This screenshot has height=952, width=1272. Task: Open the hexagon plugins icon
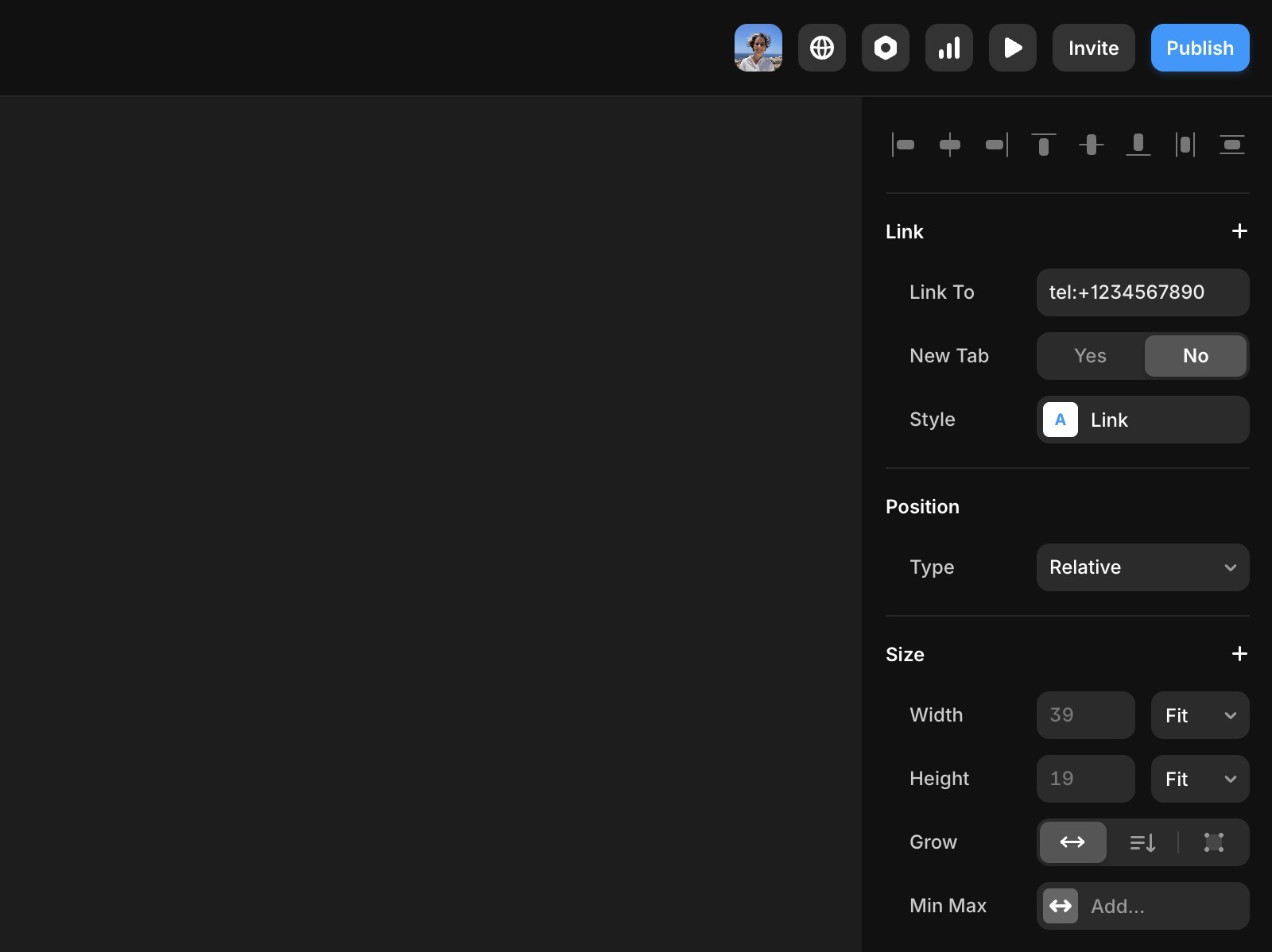tap(885, 48)
